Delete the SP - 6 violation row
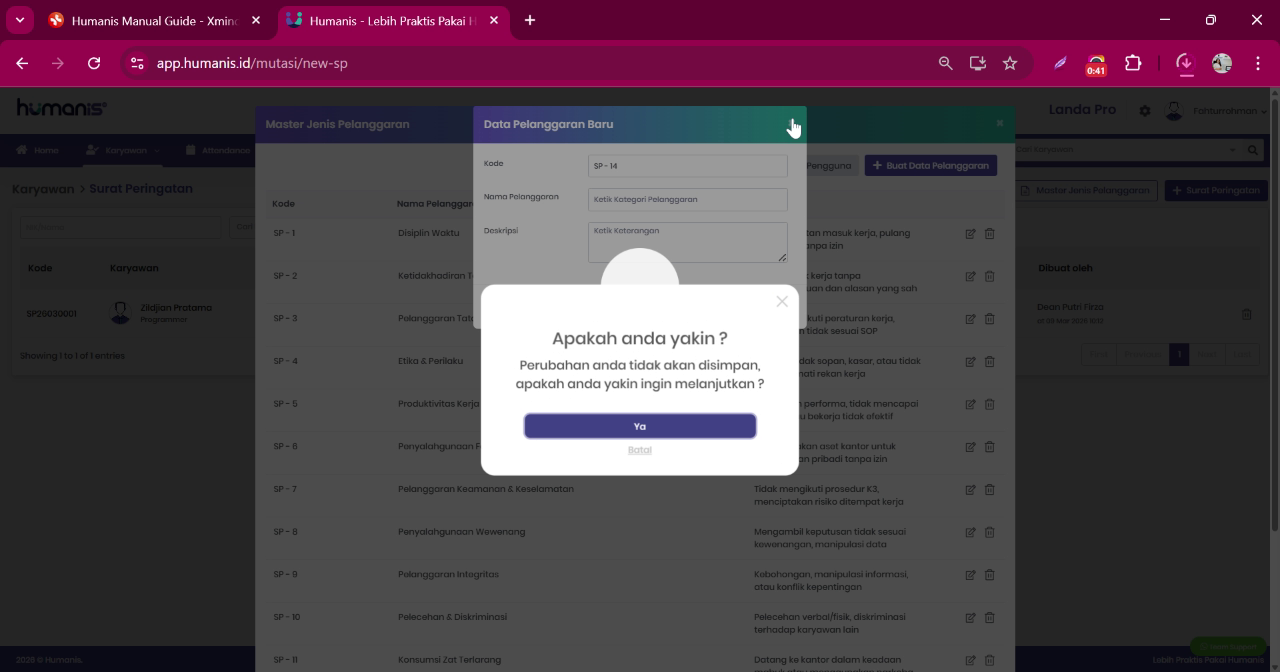1280x672 pixels. (990, 447)
